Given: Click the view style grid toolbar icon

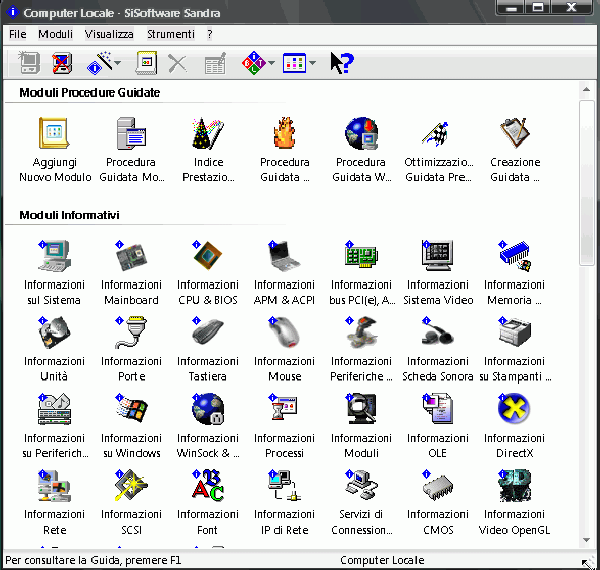Looking at the screenshot, I should click(294, 63).
